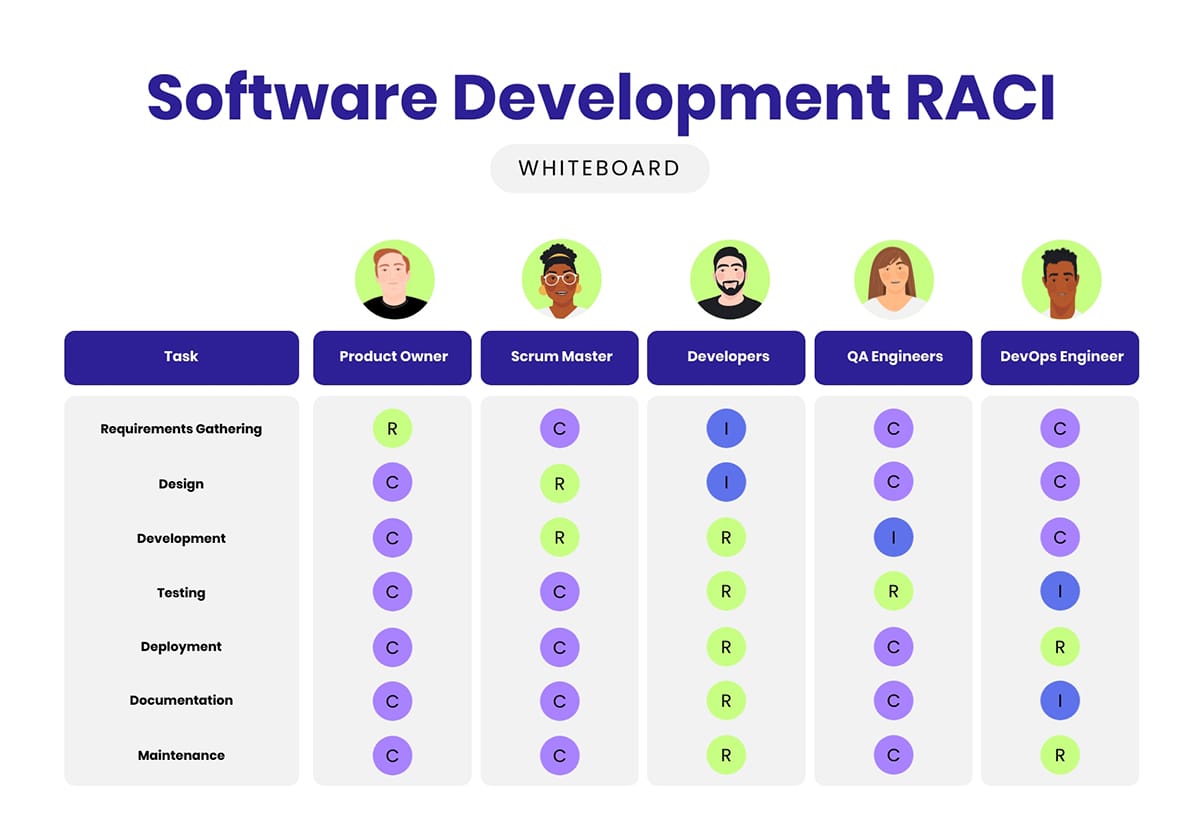Click QA Engineers I badge for Development

[893, 538]
